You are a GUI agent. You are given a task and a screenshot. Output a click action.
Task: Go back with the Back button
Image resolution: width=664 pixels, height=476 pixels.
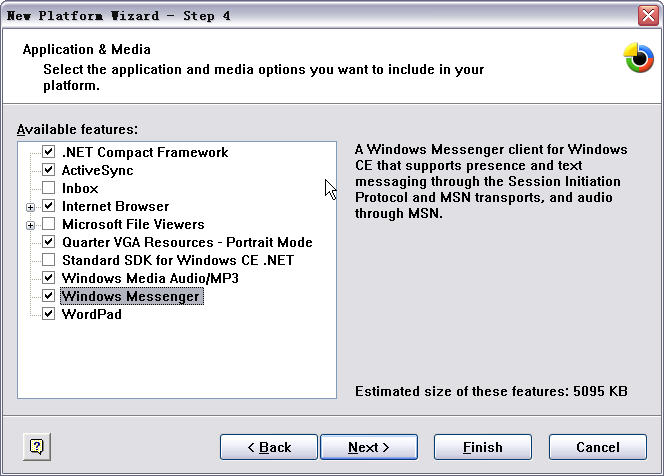pyautogui.click(x=268, y=447)
